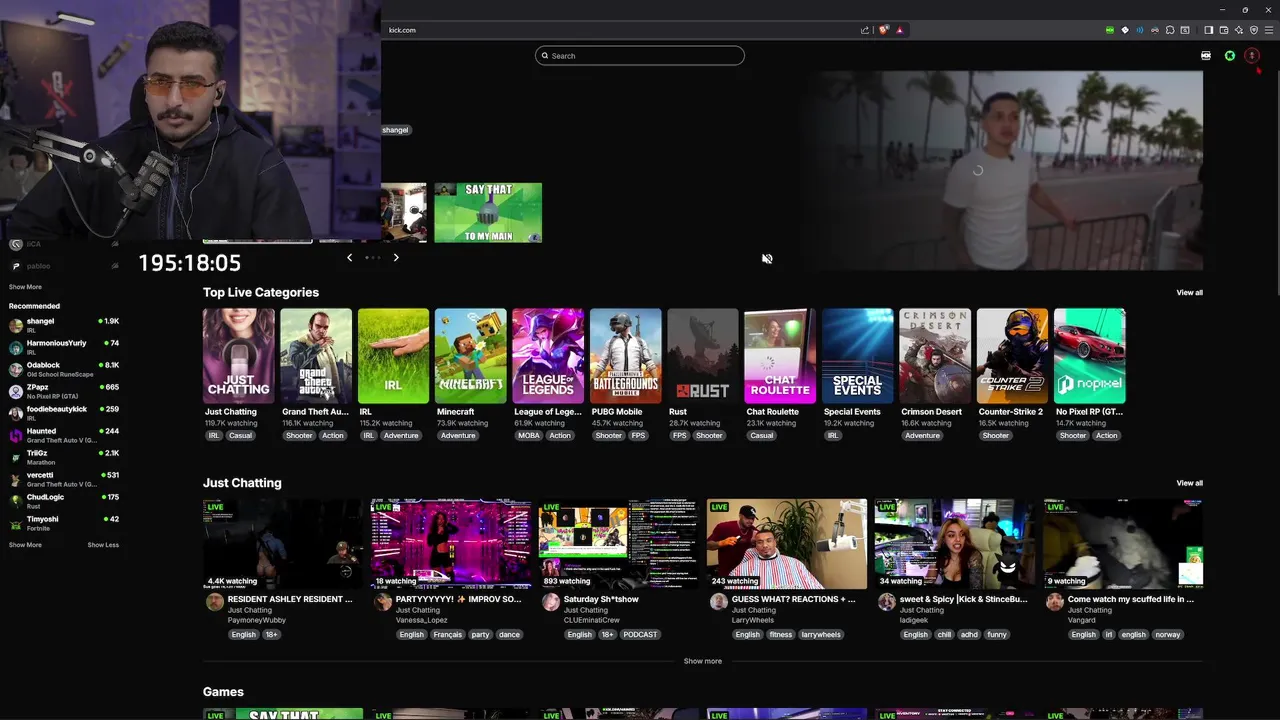Open the Brave Wallet icon
Viewport: 1280px width, 720px height.
(x=1224, y=30)
